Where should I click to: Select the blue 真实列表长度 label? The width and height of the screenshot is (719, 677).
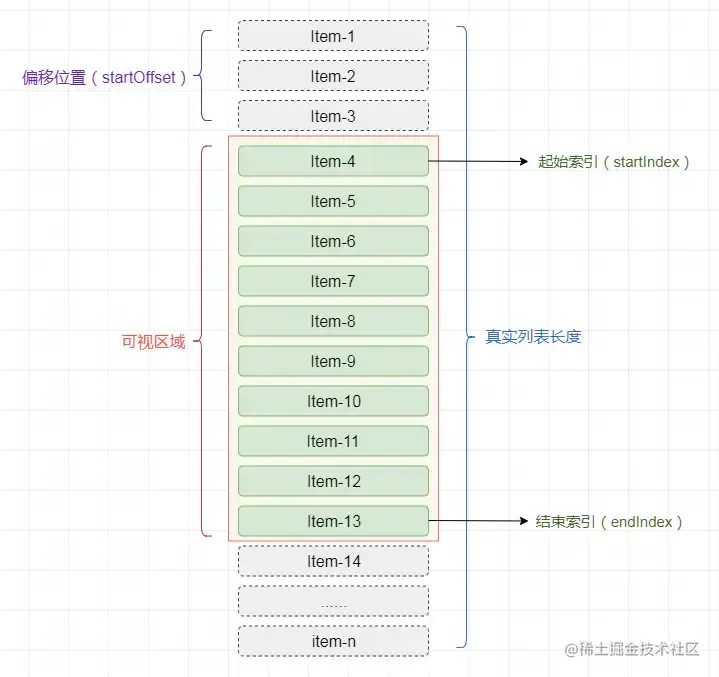click(533, 337)
